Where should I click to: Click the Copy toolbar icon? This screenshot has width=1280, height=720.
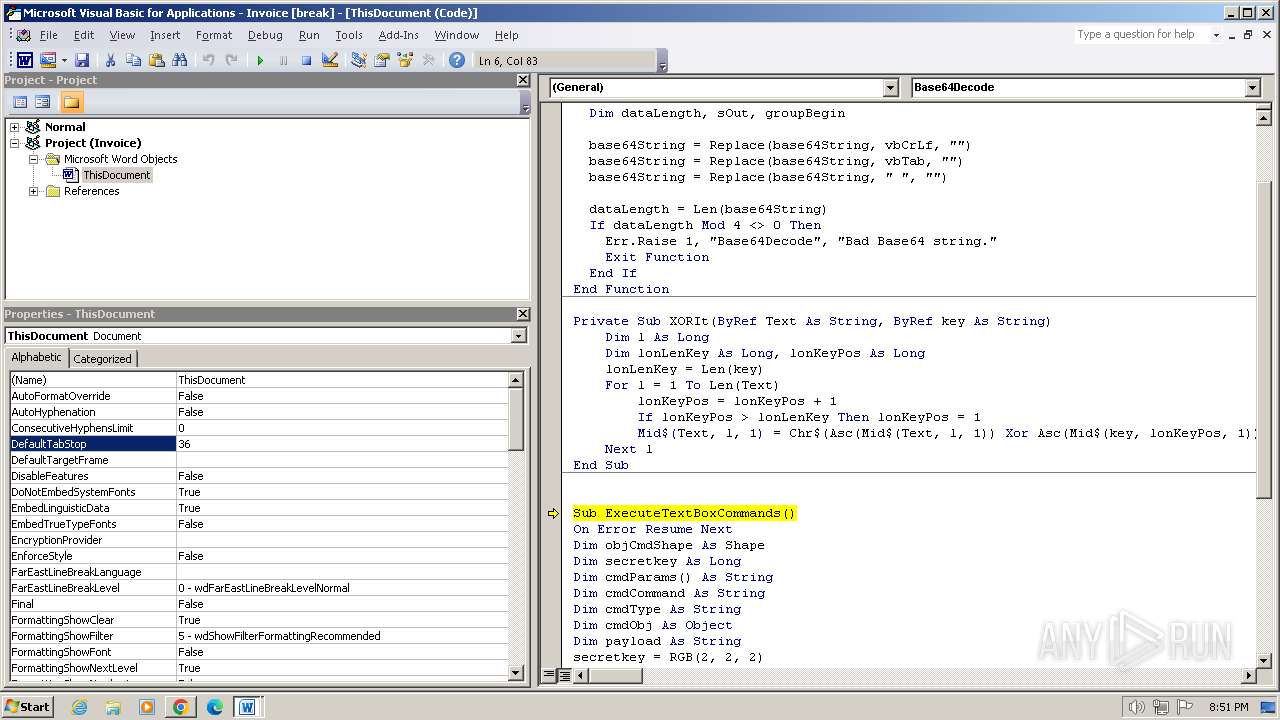point(133,61)
